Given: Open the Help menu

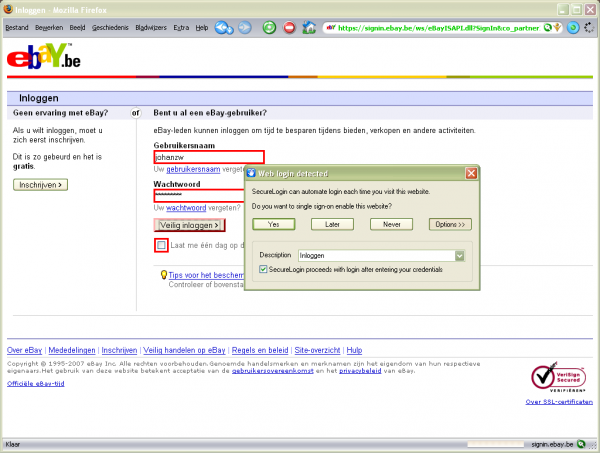Looking at the screenshot, I should coord(202,28).
